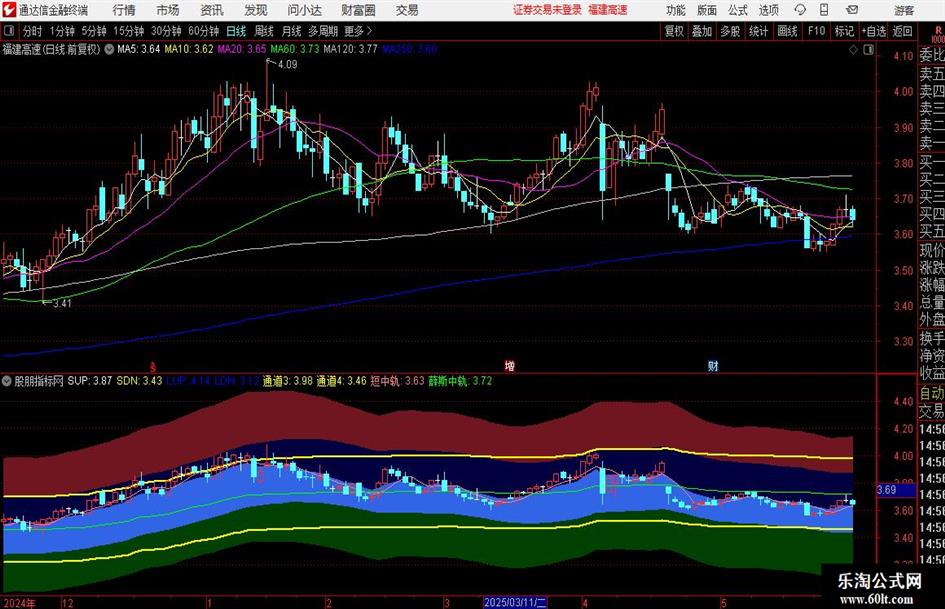Switch to 月线 monthly period
945x609 pixels.
click(x=291, y=31)
